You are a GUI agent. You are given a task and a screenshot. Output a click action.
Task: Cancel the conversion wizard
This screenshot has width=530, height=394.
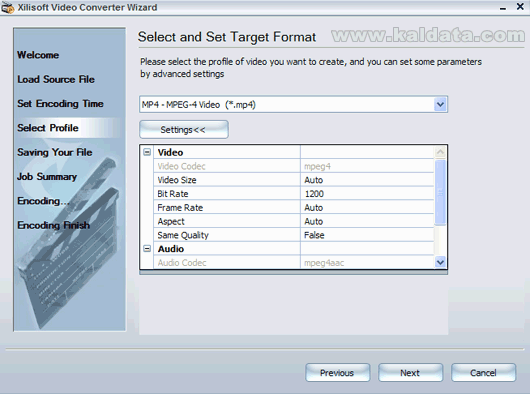tap(483, 373)
